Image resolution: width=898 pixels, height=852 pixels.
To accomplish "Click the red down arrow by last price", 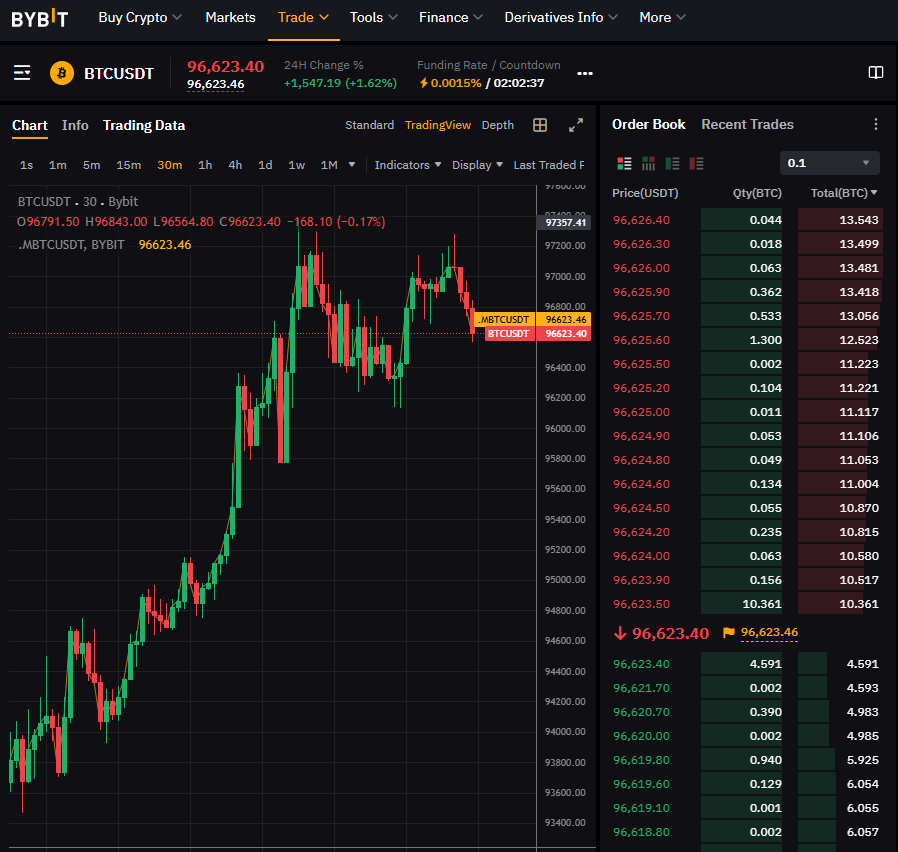I will tap(620, 633).
